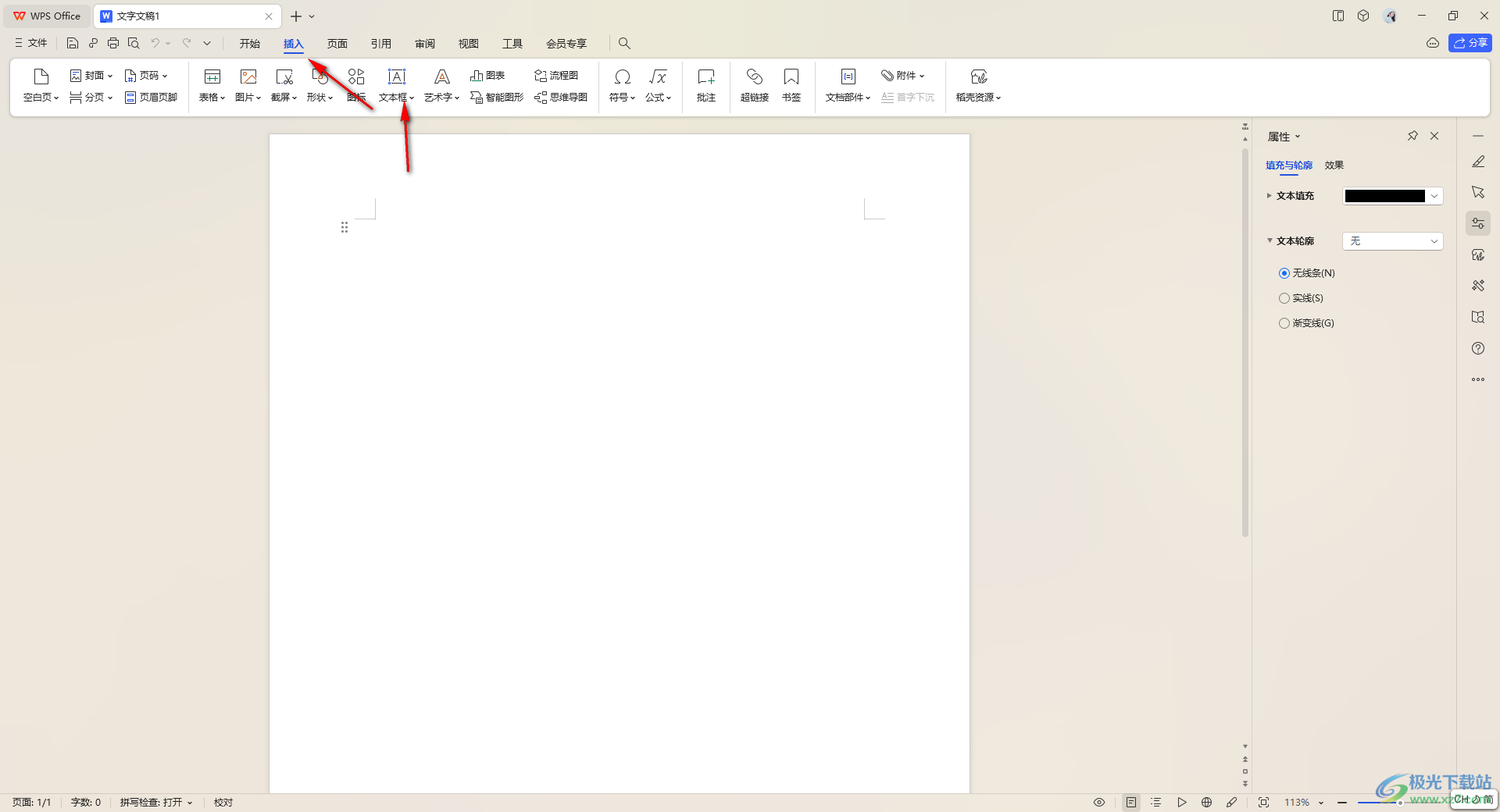Click the Save icon in quick access toolbar
Screen dimensions: 1500x812
(x=73, y=43)
